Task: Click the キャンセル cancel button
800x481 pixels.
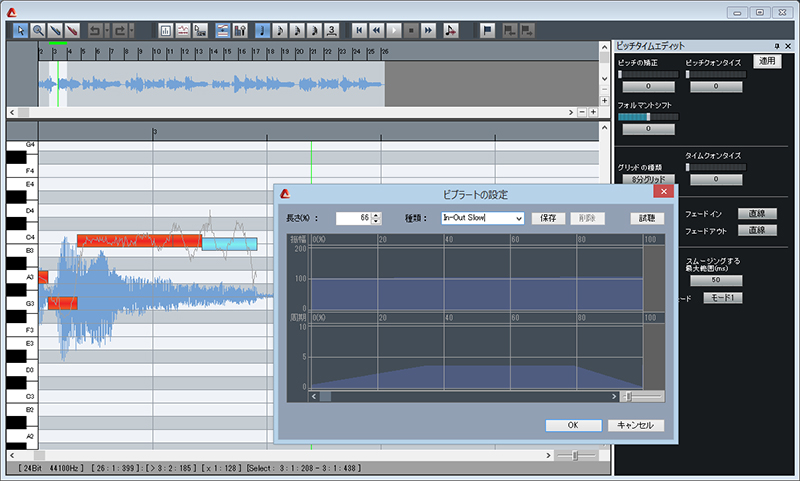Action: pyautogui.click(x=636, y=425)
